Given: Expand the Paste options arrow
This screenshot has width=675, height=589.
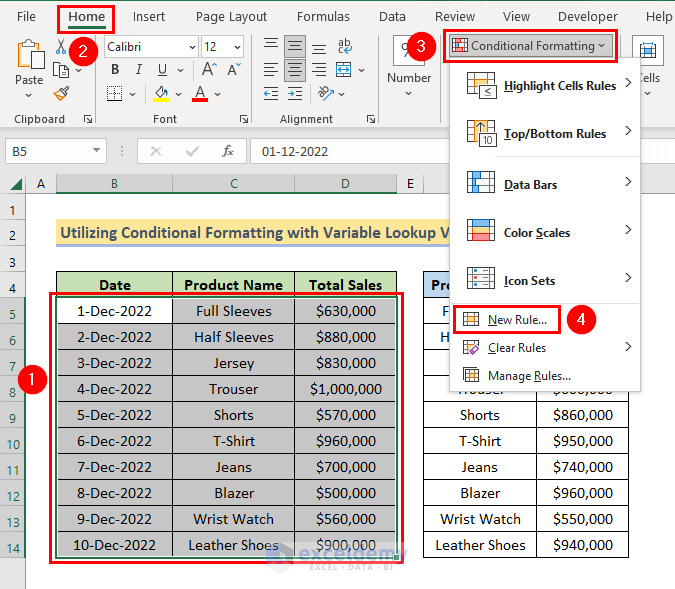Looking at the screenshot, I should click(x=28, y=96).
